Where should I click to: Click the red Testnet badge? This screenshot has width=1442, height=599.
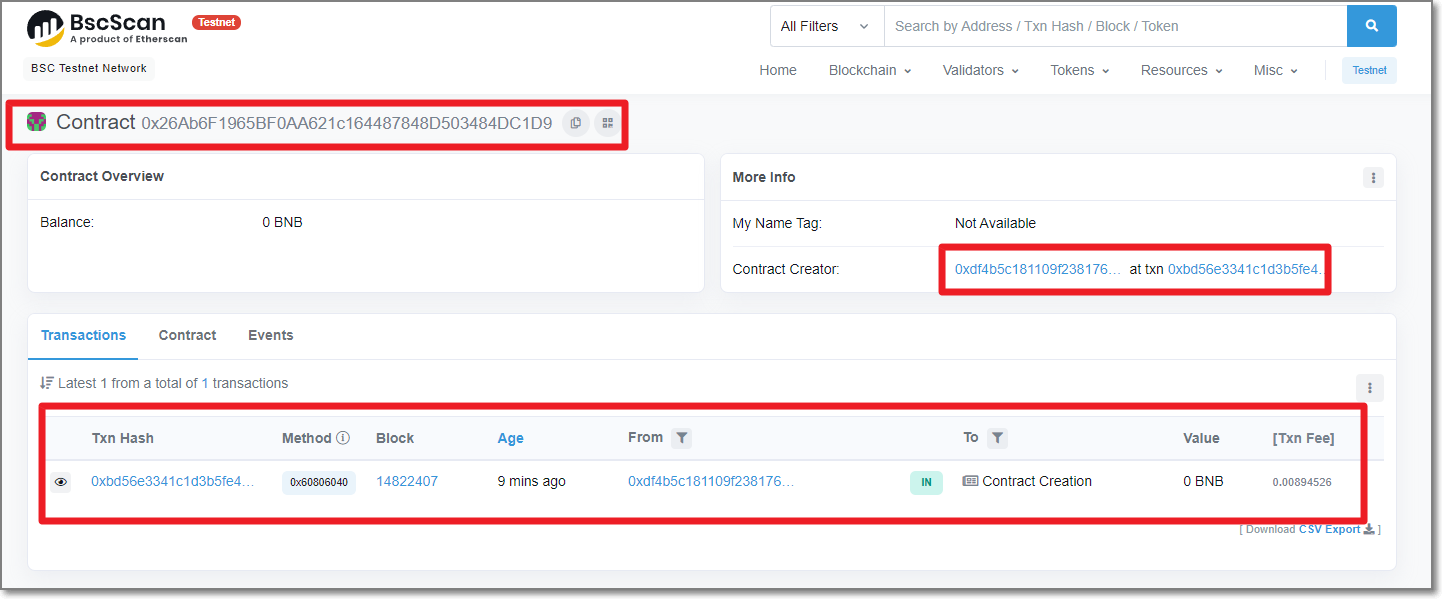point(216,22)
